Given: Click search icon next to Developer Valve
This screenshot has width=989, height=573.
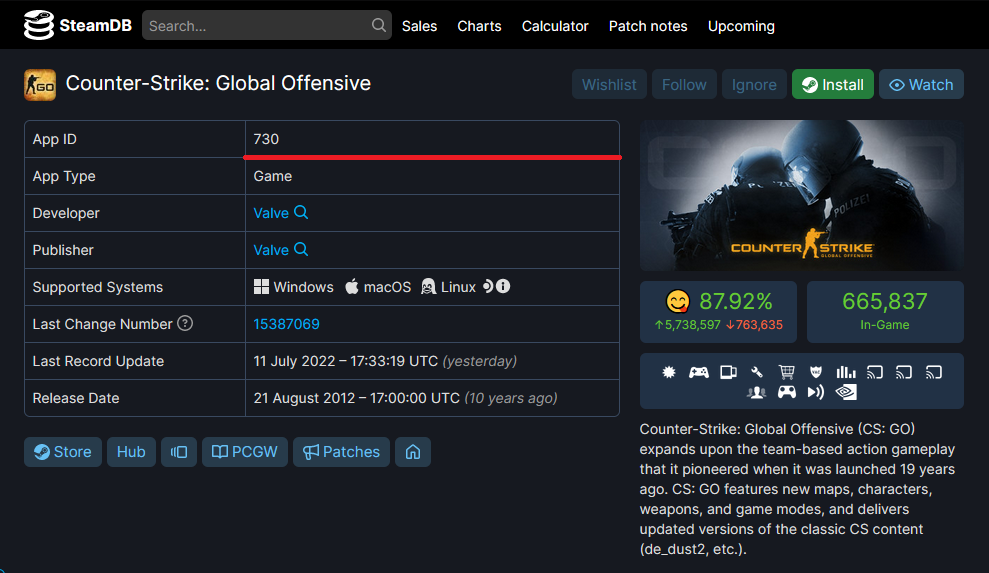Looking at the screenshot, I should (301, 213).
